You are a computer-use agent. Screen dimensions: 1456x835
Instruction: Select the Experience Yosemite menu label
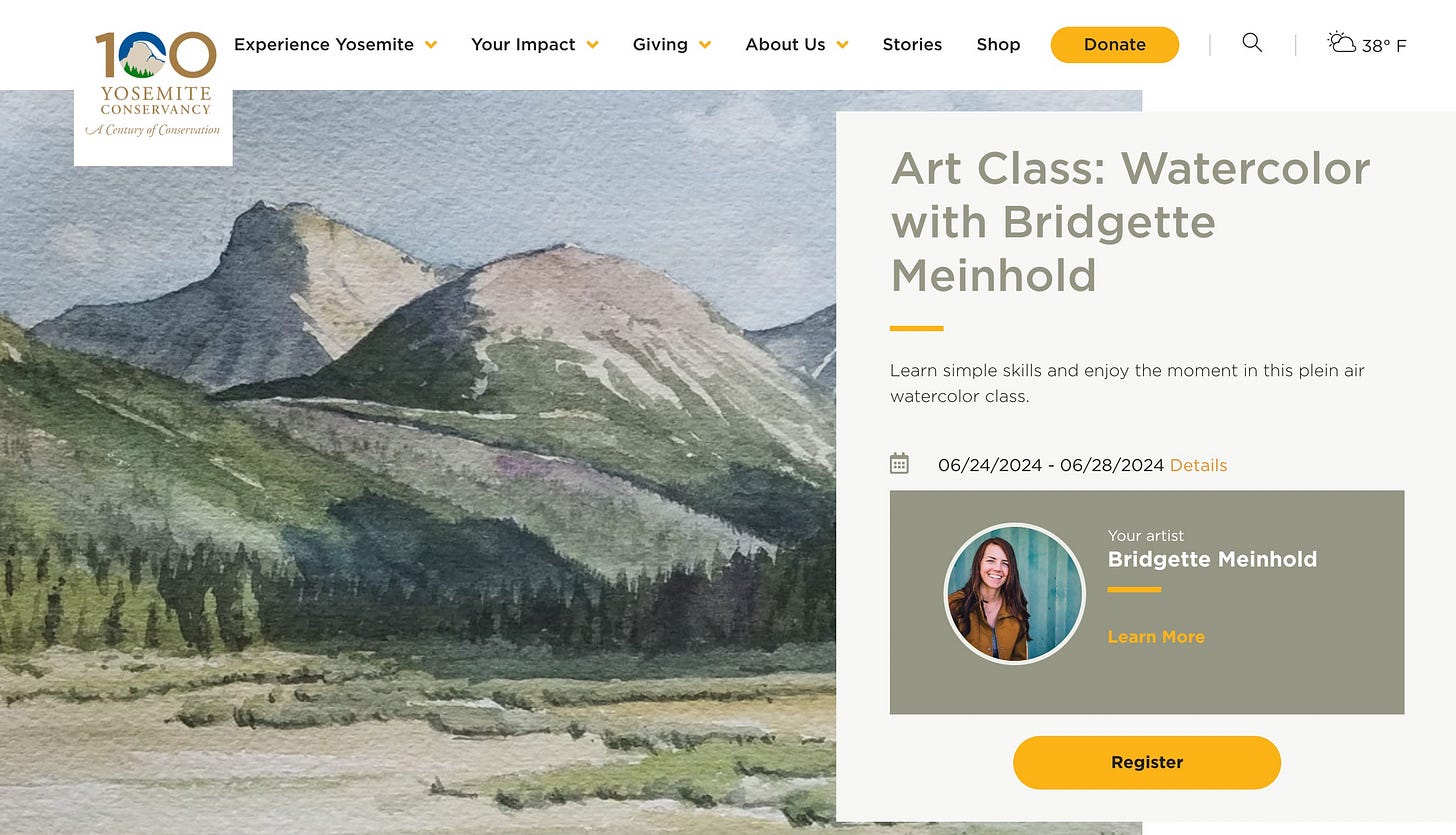click(x=324, y=44)
